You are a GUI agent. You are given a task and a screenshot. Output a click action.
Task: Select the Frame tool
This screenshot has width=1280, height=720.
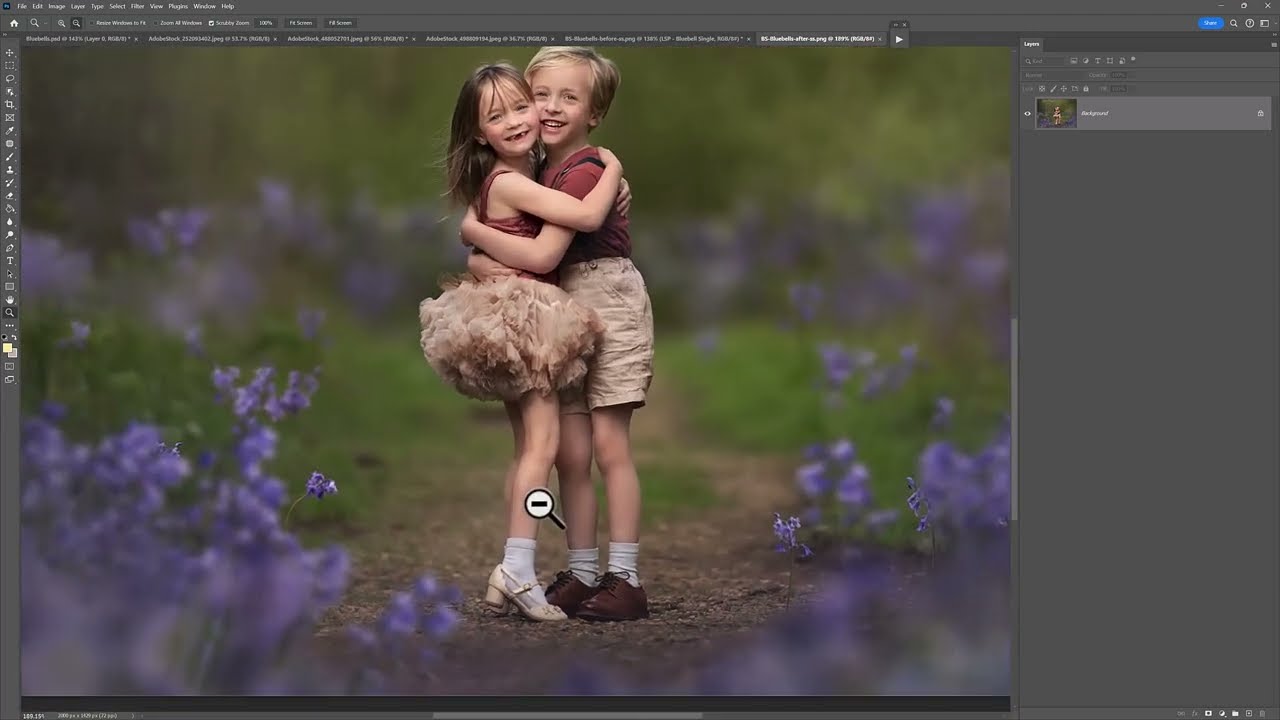coord(10,117)
